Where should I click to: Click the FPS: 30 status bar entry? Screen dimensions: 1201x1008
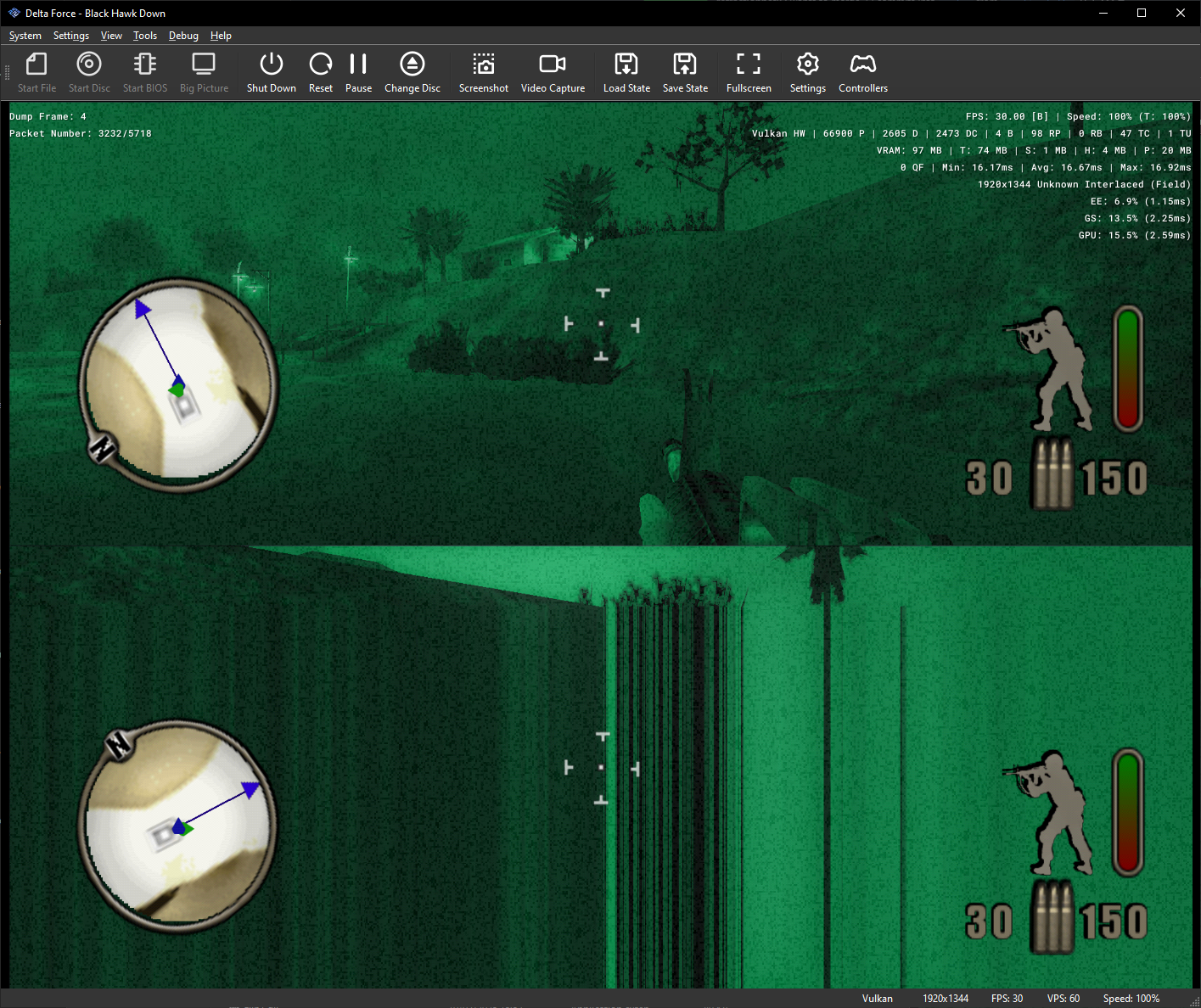coord(1007,999)
